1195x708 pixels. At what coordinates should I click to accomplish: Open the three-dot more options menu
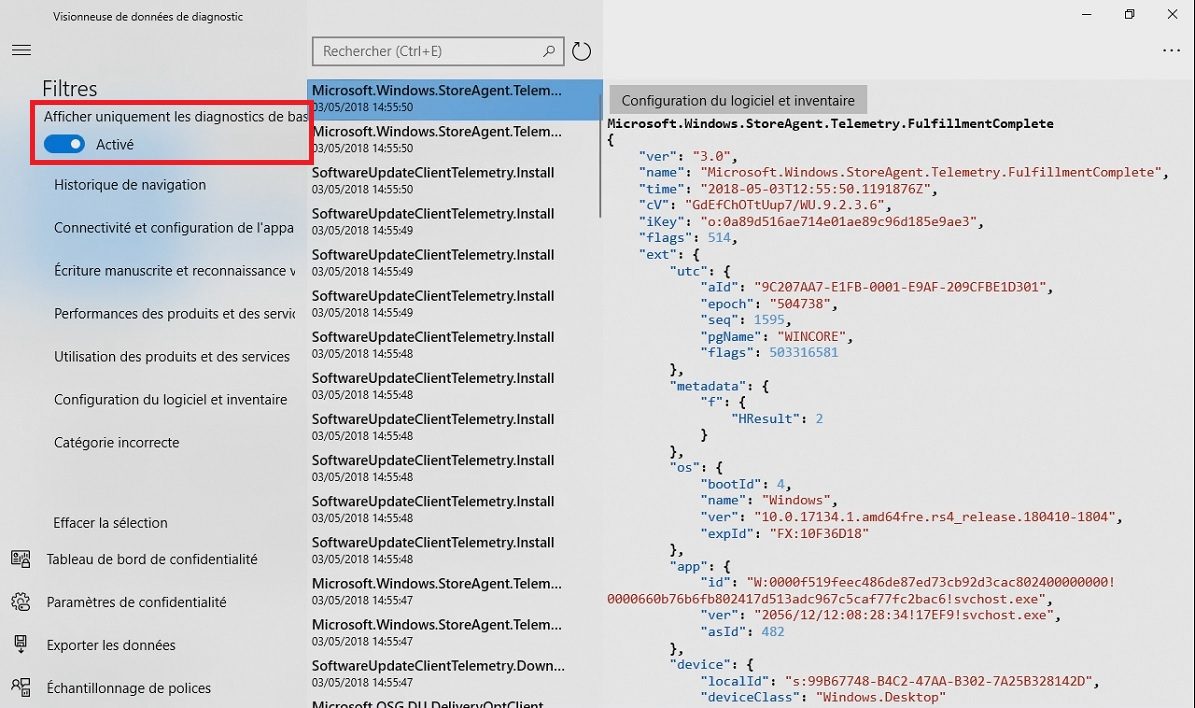[1171, 50]
